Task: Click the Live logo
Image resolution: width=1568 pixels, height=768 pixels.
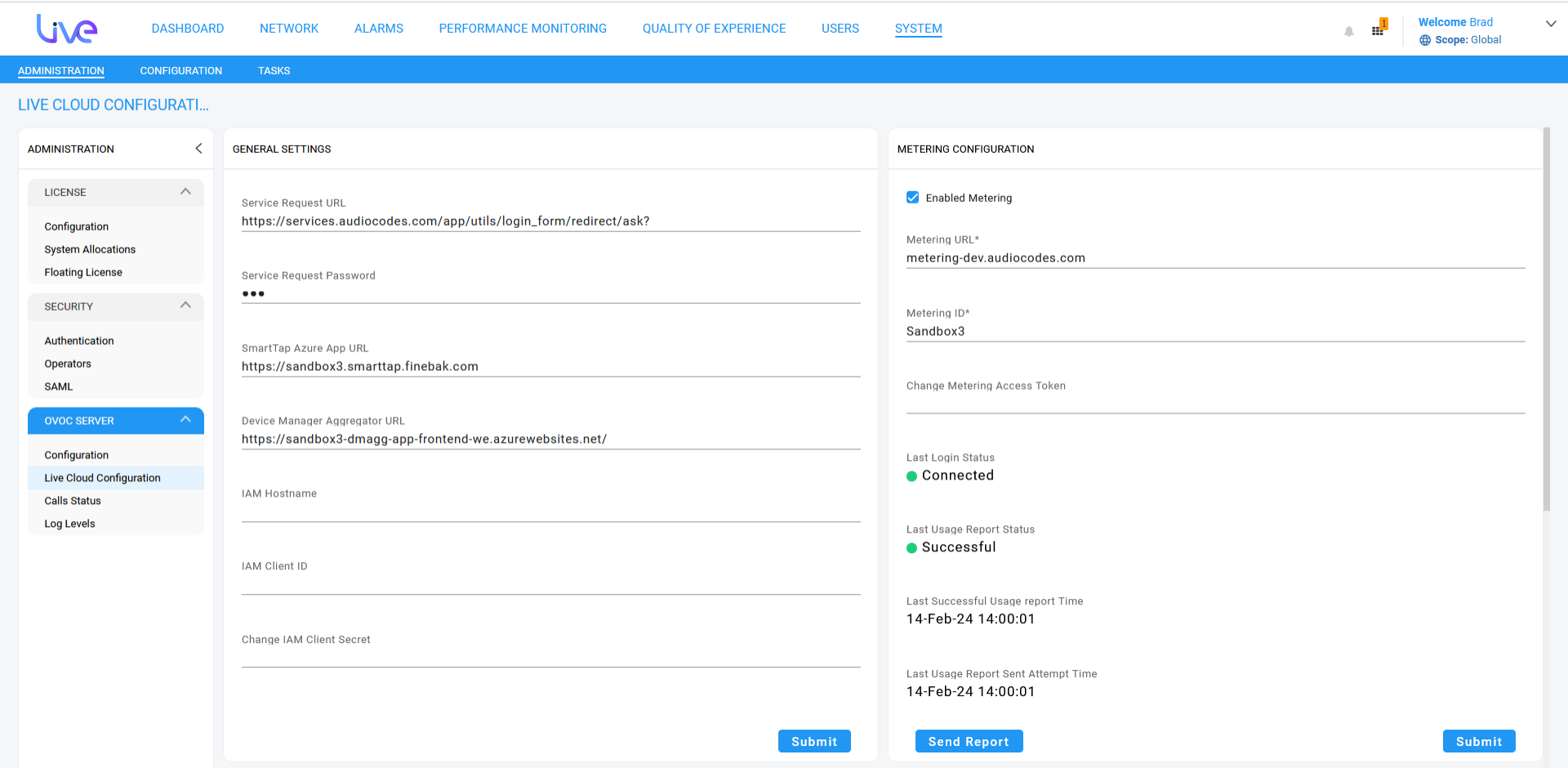Action: click(67, 29)
